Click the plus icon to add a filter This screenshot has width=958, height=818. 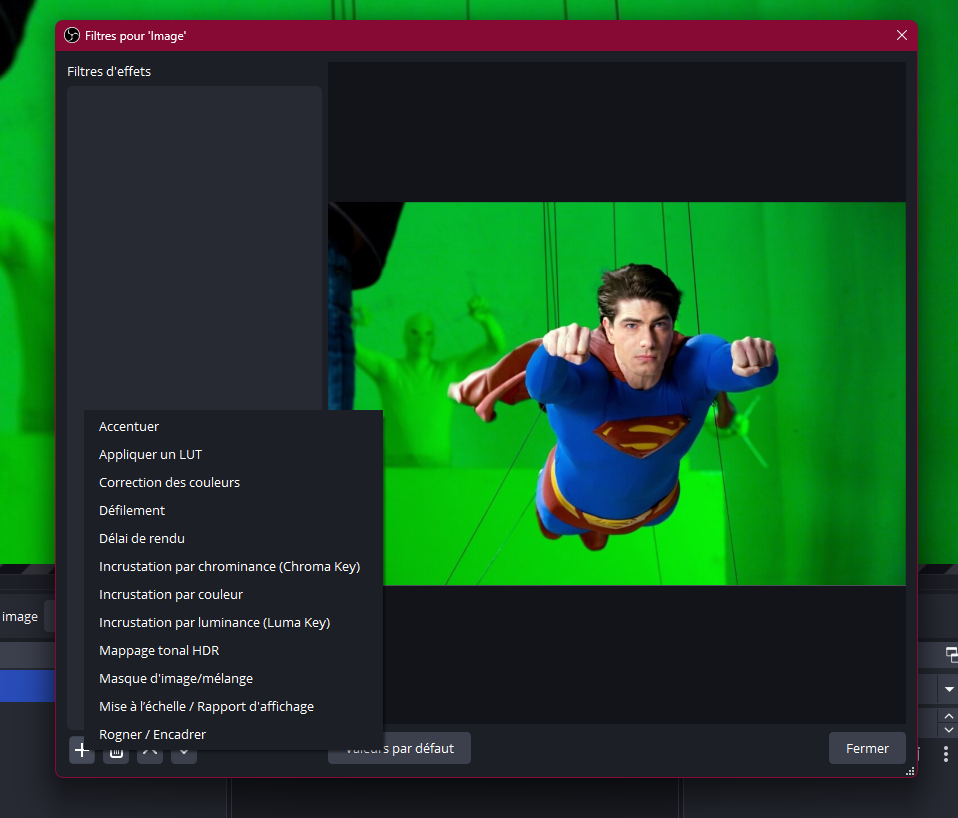click(x=82, y=750)
